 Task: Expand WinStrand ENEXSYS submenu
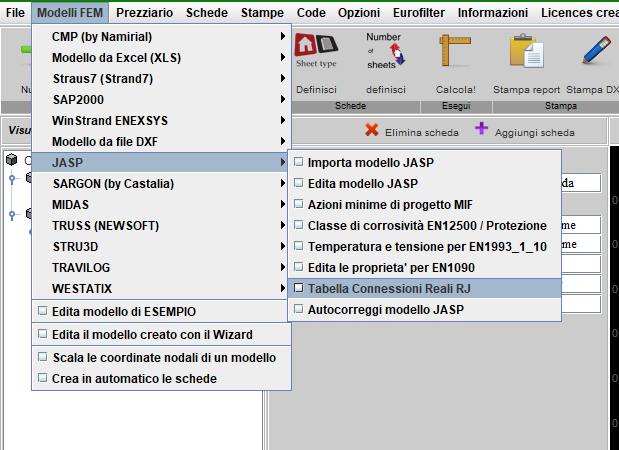point(161,120)
